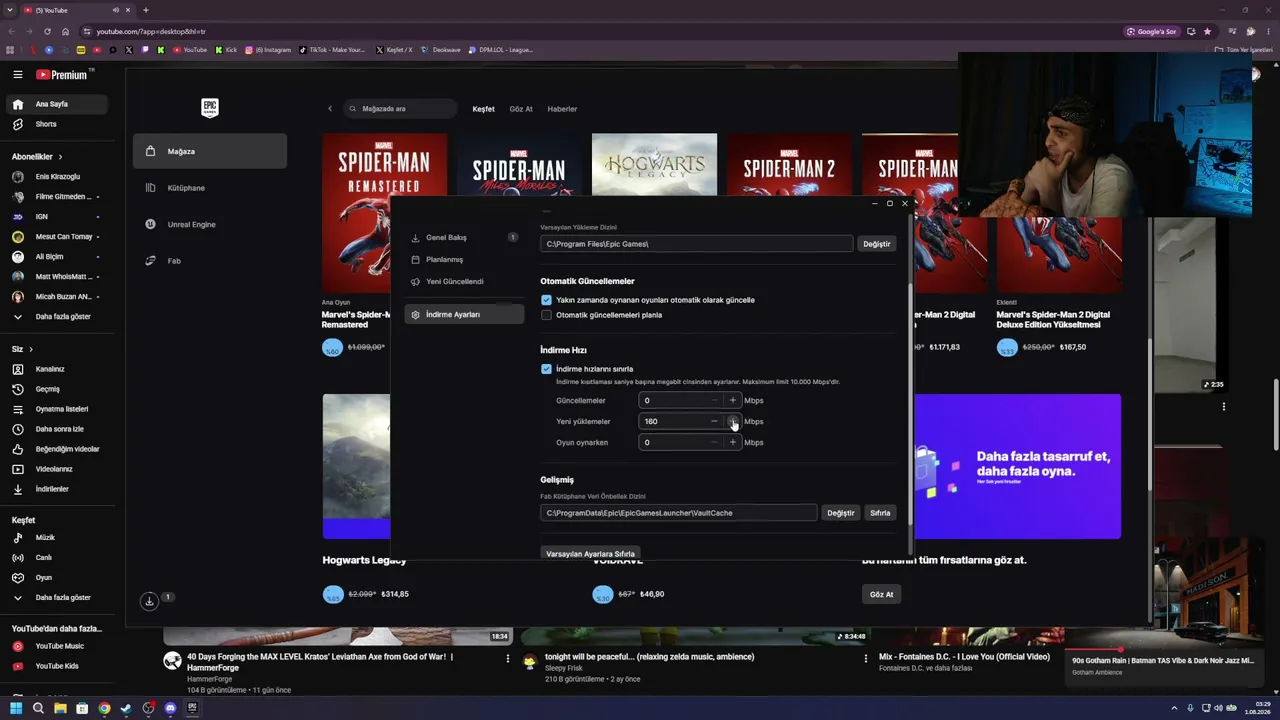This screenshot has width=1280, height=720.
Task: Open the Epic launcher downloads icon
Action: [x=149, y=601]
